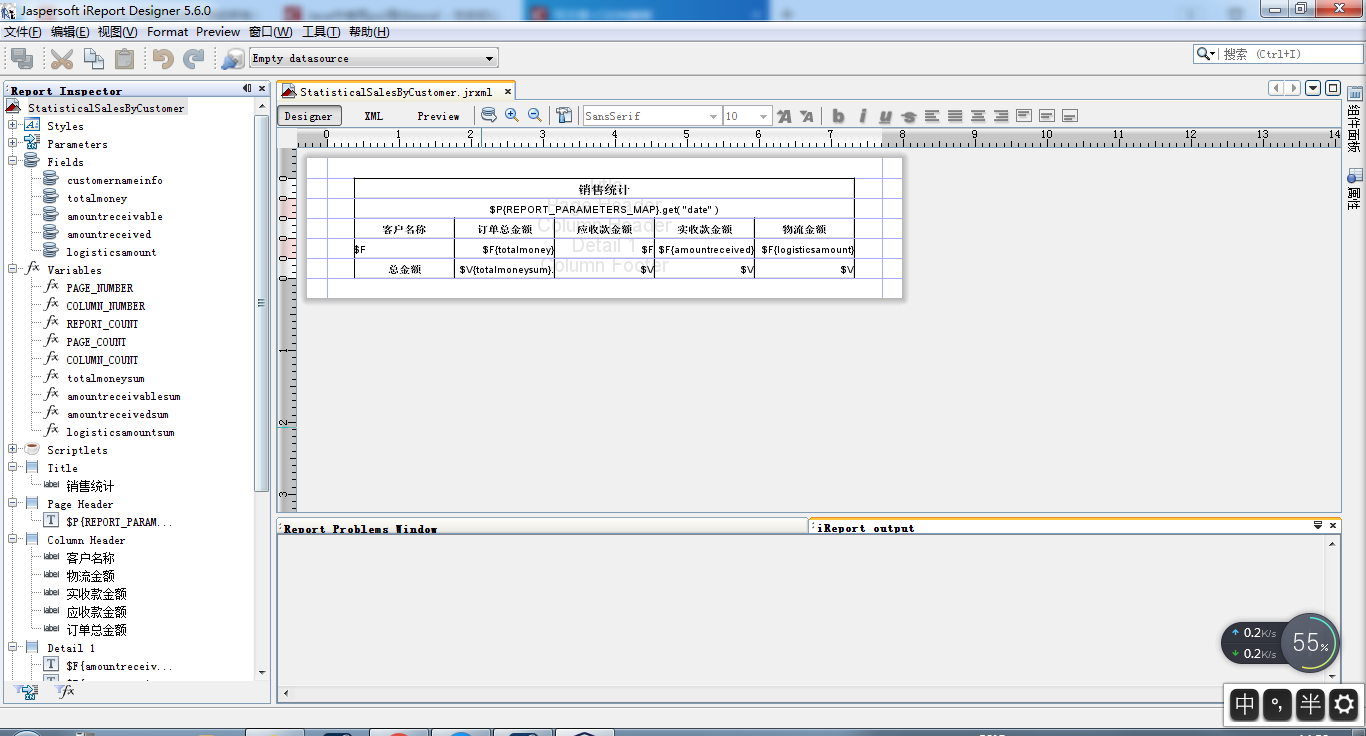Toggle underline formatting
Viewport: 1366px width, 736px height.
click(885, 116)
